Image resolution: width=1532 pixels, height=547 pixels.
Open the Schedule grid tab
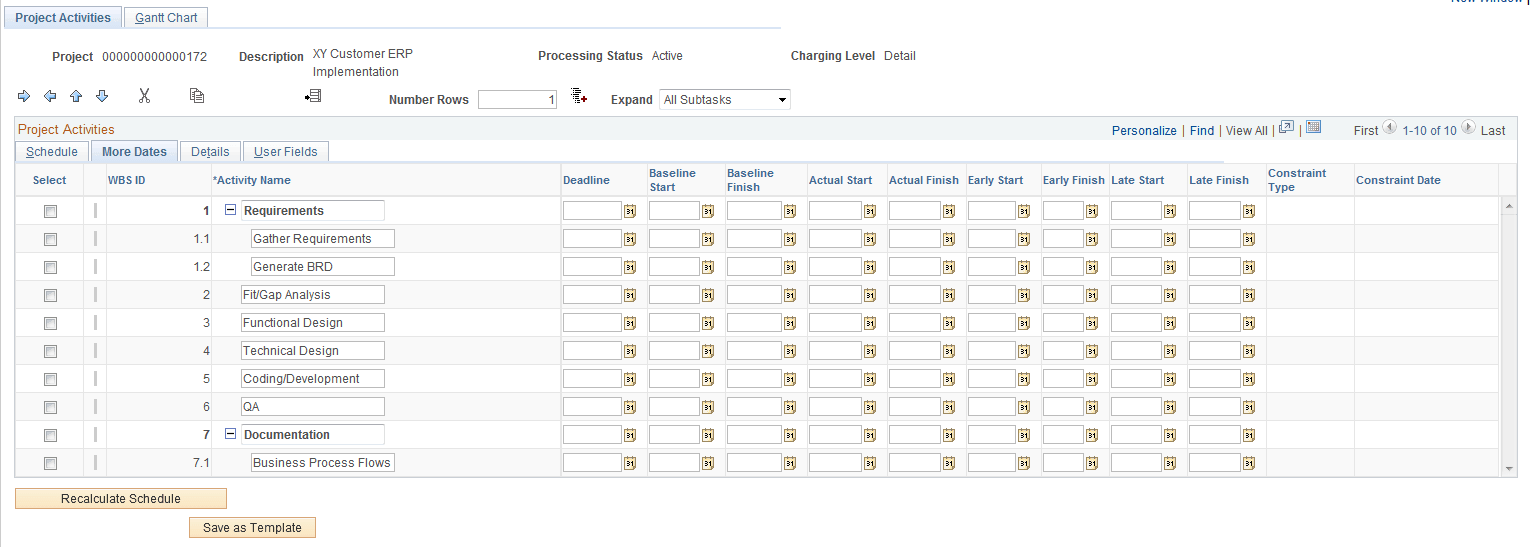[x=52, y=152]
